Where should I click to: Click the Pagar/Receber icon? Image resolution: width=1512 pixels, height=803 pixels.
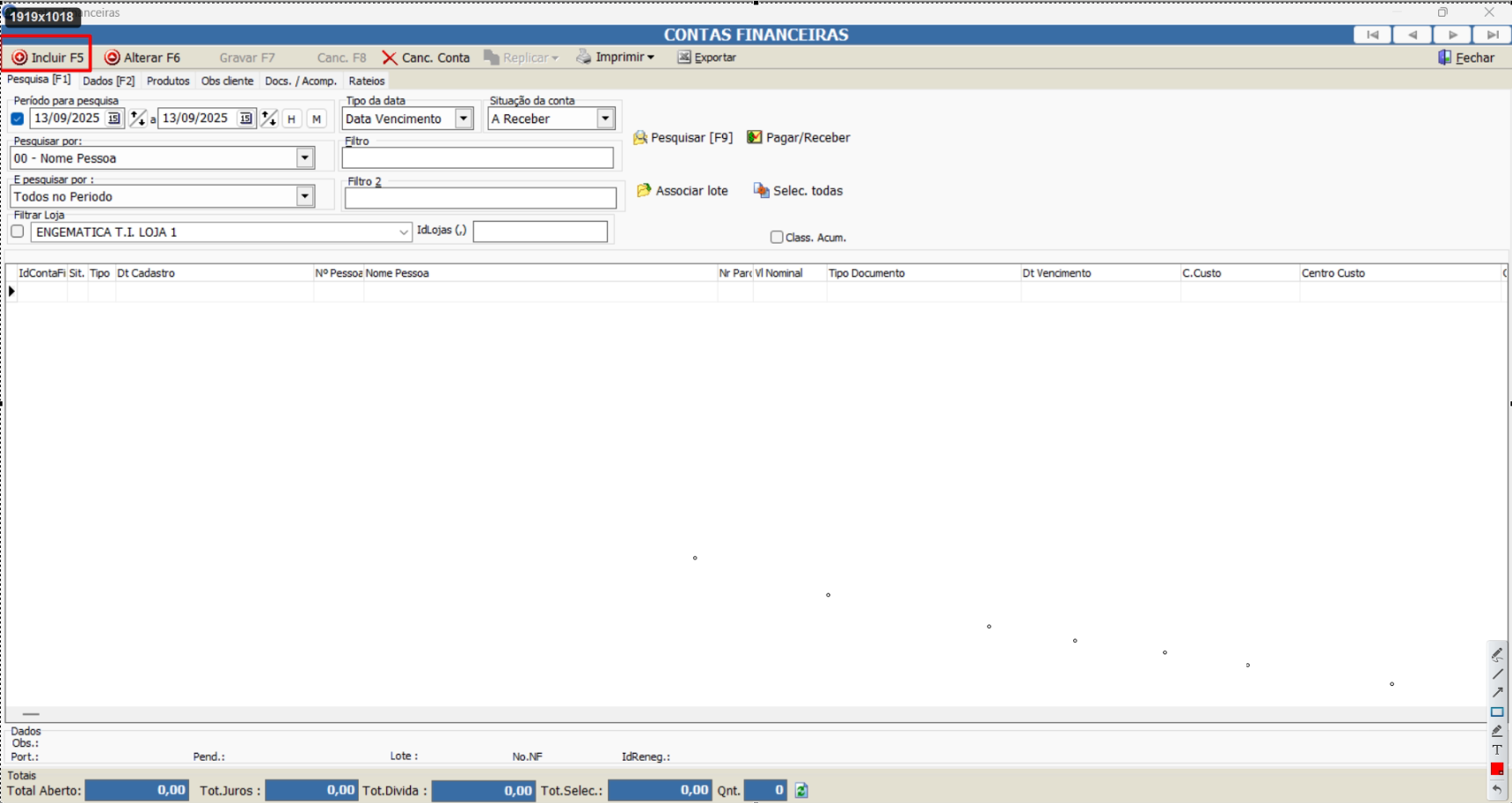754,137
